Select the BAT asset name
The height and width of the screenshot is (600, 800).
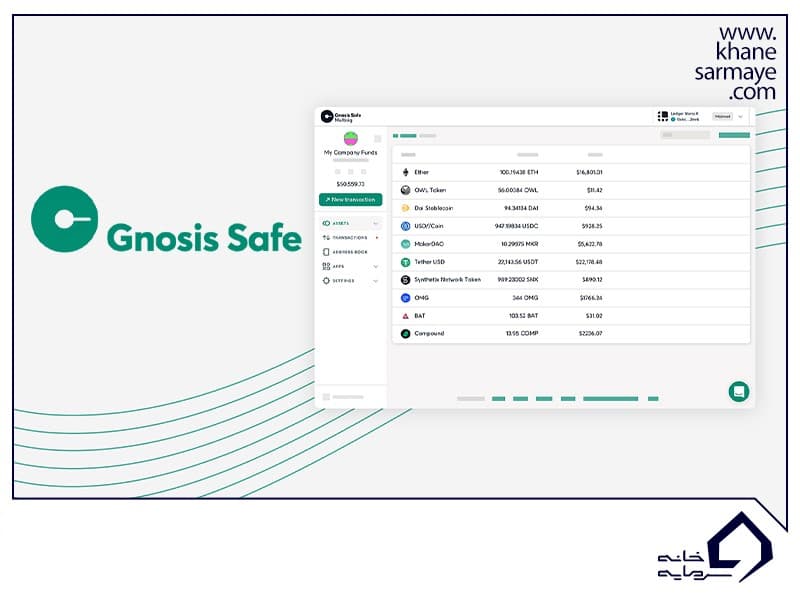pos(420,316)
